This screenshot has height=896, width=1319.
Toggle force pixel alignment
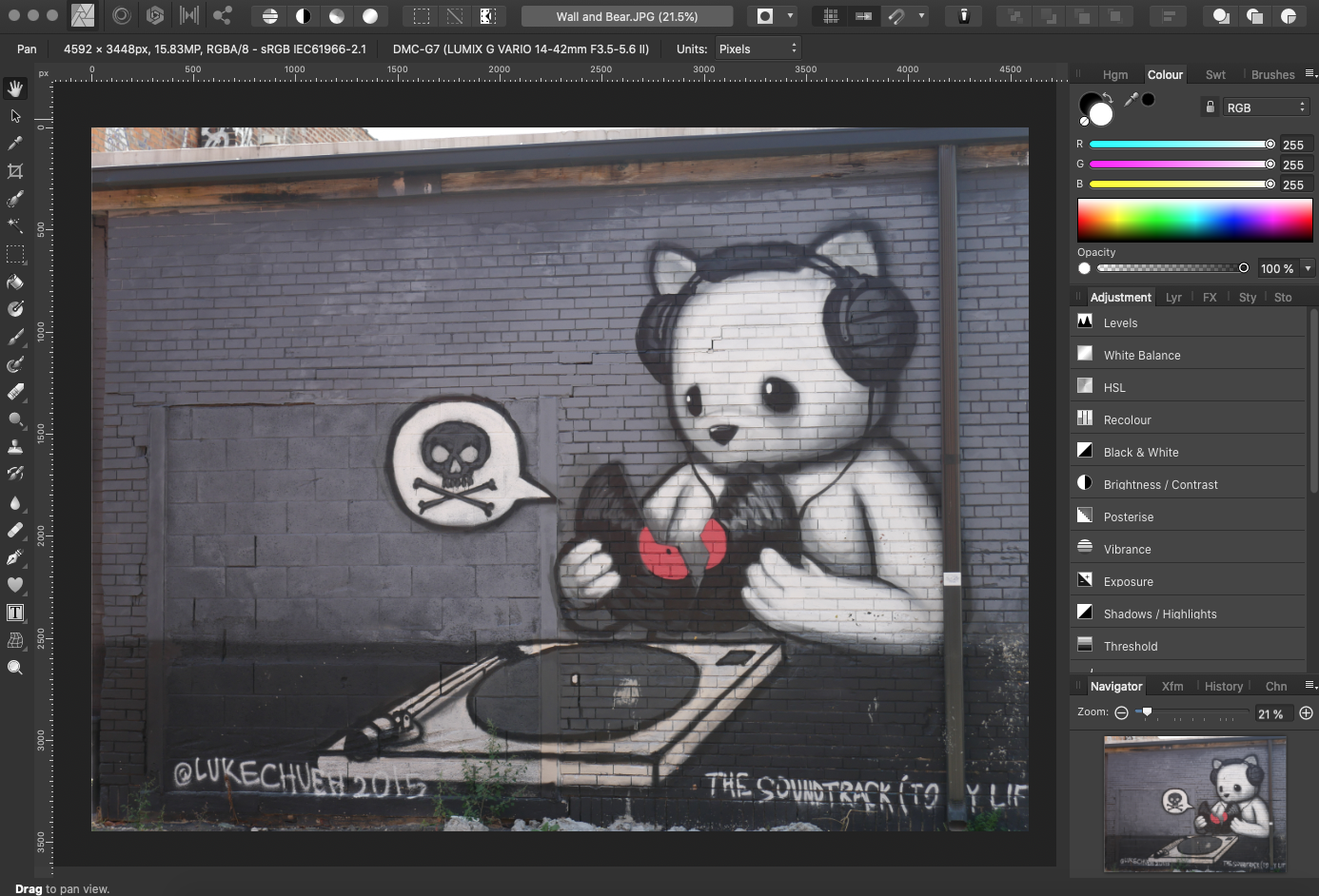coord(863,16)
